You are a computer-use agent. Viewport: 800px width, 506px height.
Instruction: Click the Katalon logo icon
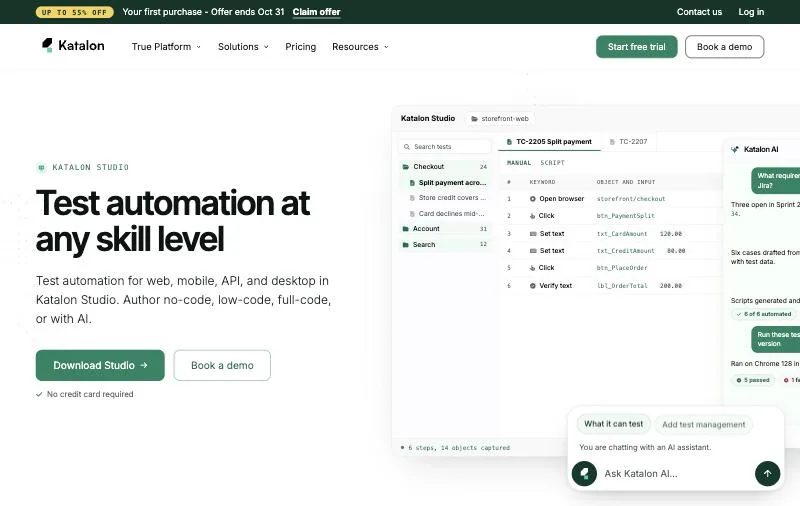(47, 45)
